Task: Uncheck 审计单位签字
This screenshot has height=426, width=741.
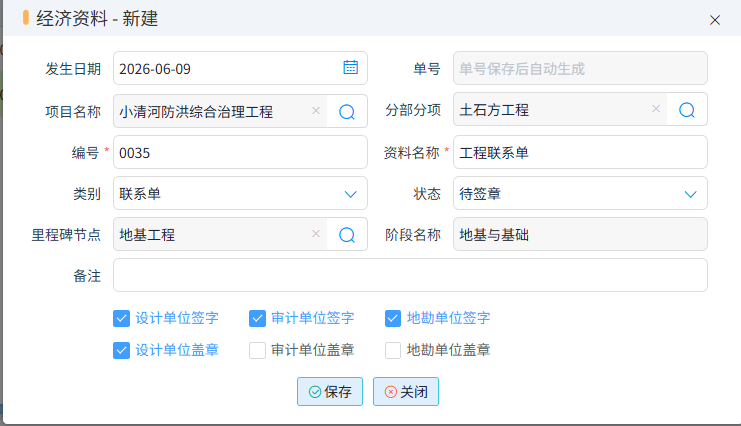Action: 257,318
